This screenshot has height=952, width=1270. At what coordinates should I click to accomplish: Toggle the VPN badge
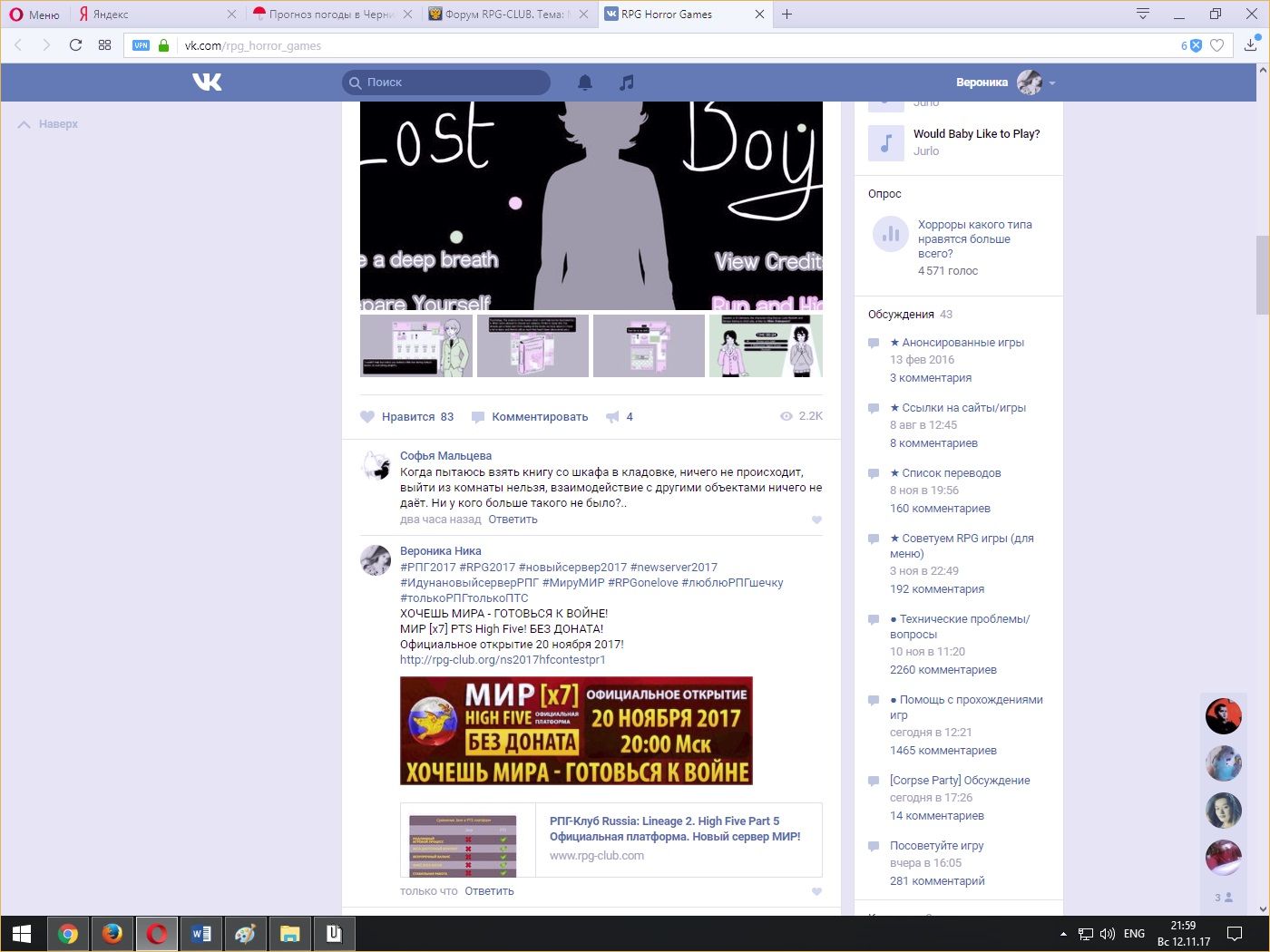coord(142,45)
